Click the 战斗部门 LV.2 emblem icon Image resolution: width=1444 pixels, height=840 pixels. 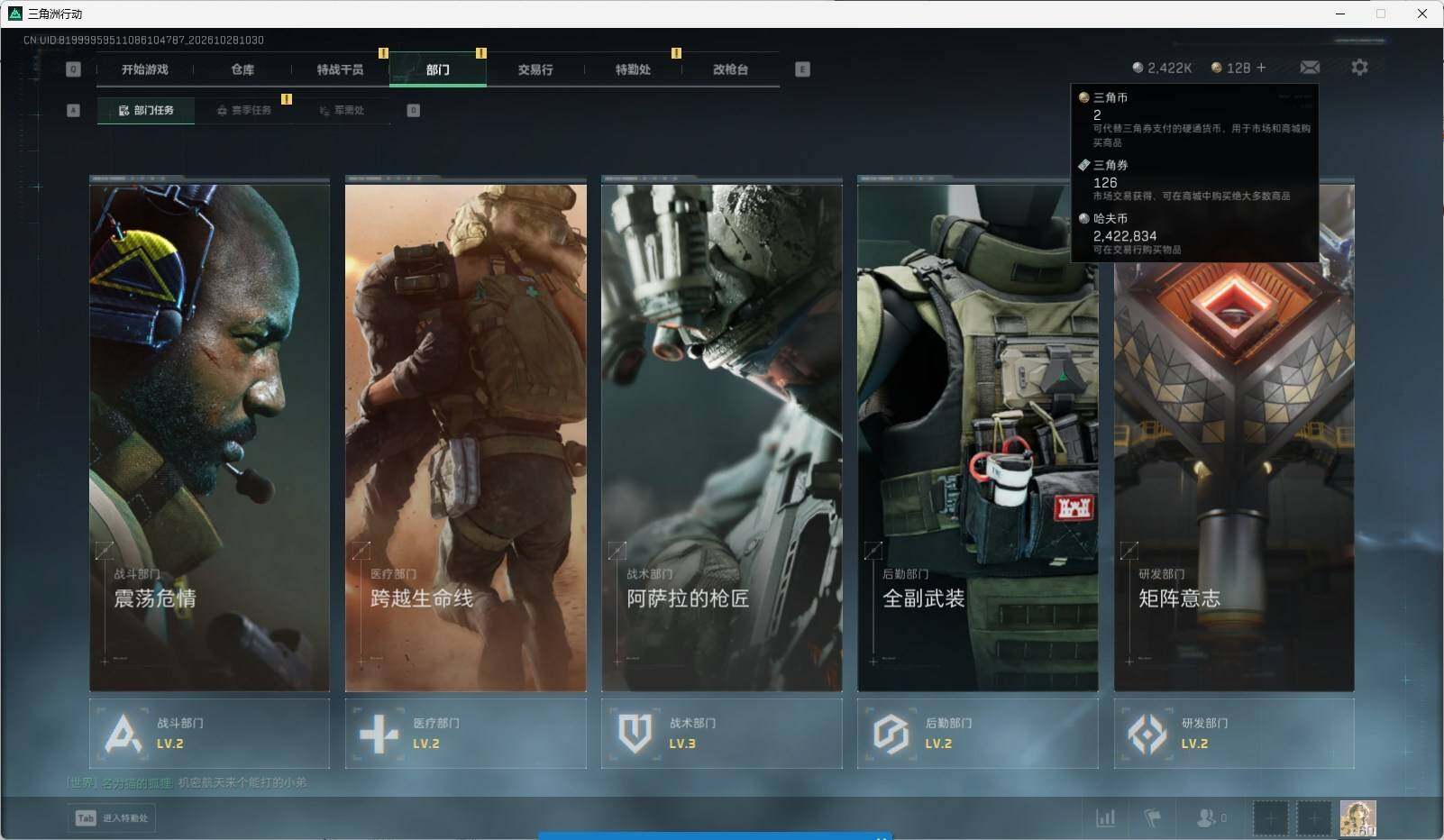123,734
